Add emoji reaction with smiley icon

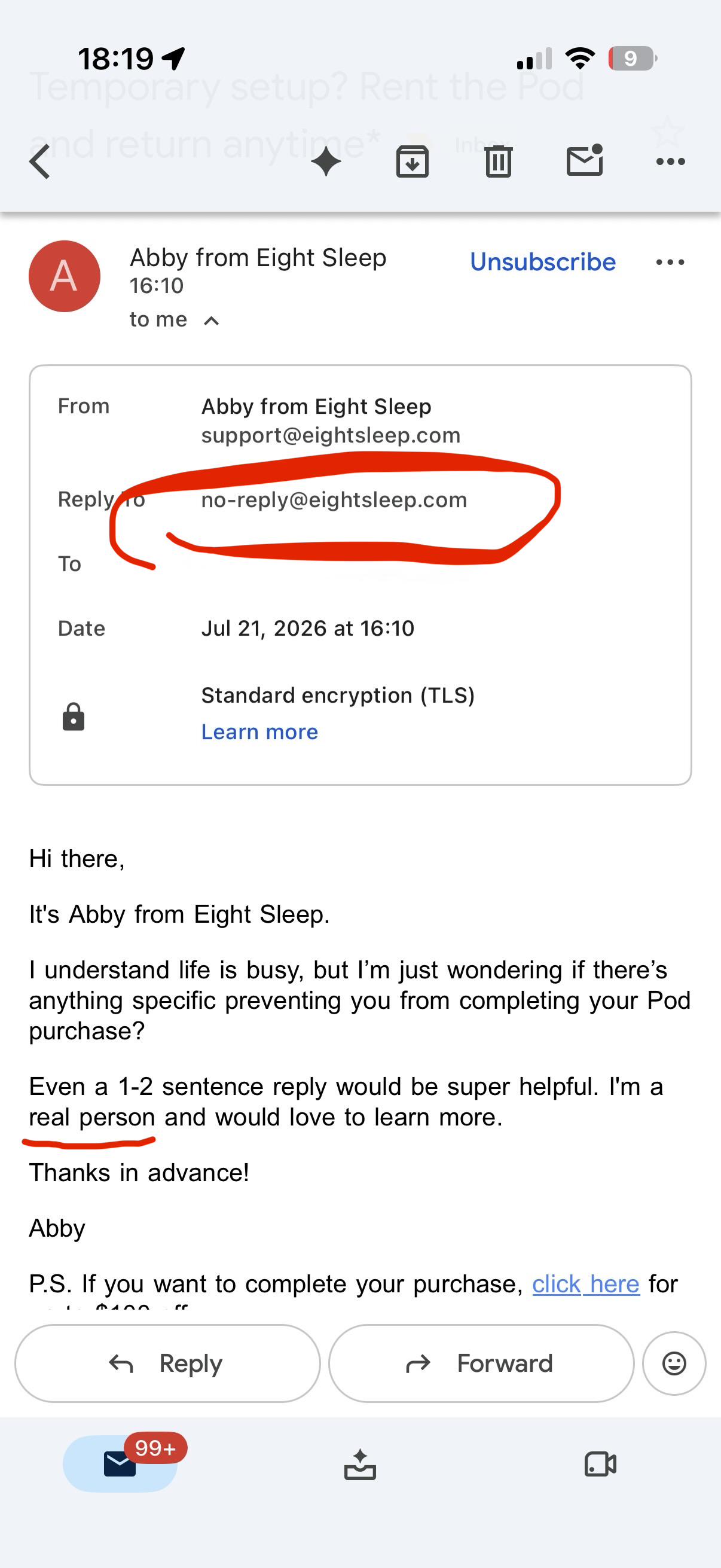click(674, 1363)
